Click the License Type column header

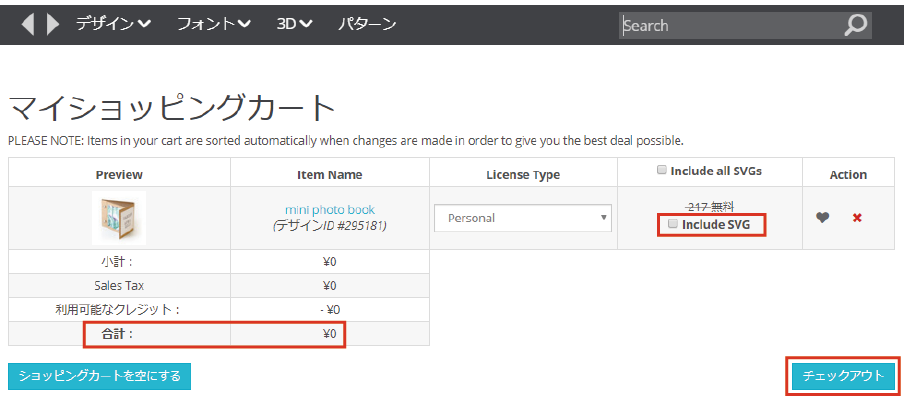(523, 174)
